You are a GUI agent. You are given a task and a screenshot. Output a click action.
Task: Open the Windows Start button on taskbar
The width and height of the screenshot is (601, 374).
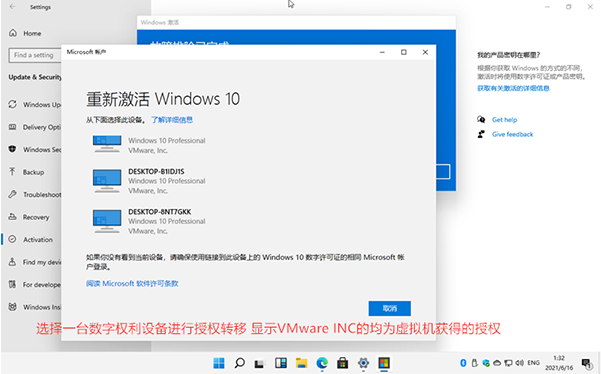[x=219, y=363]
